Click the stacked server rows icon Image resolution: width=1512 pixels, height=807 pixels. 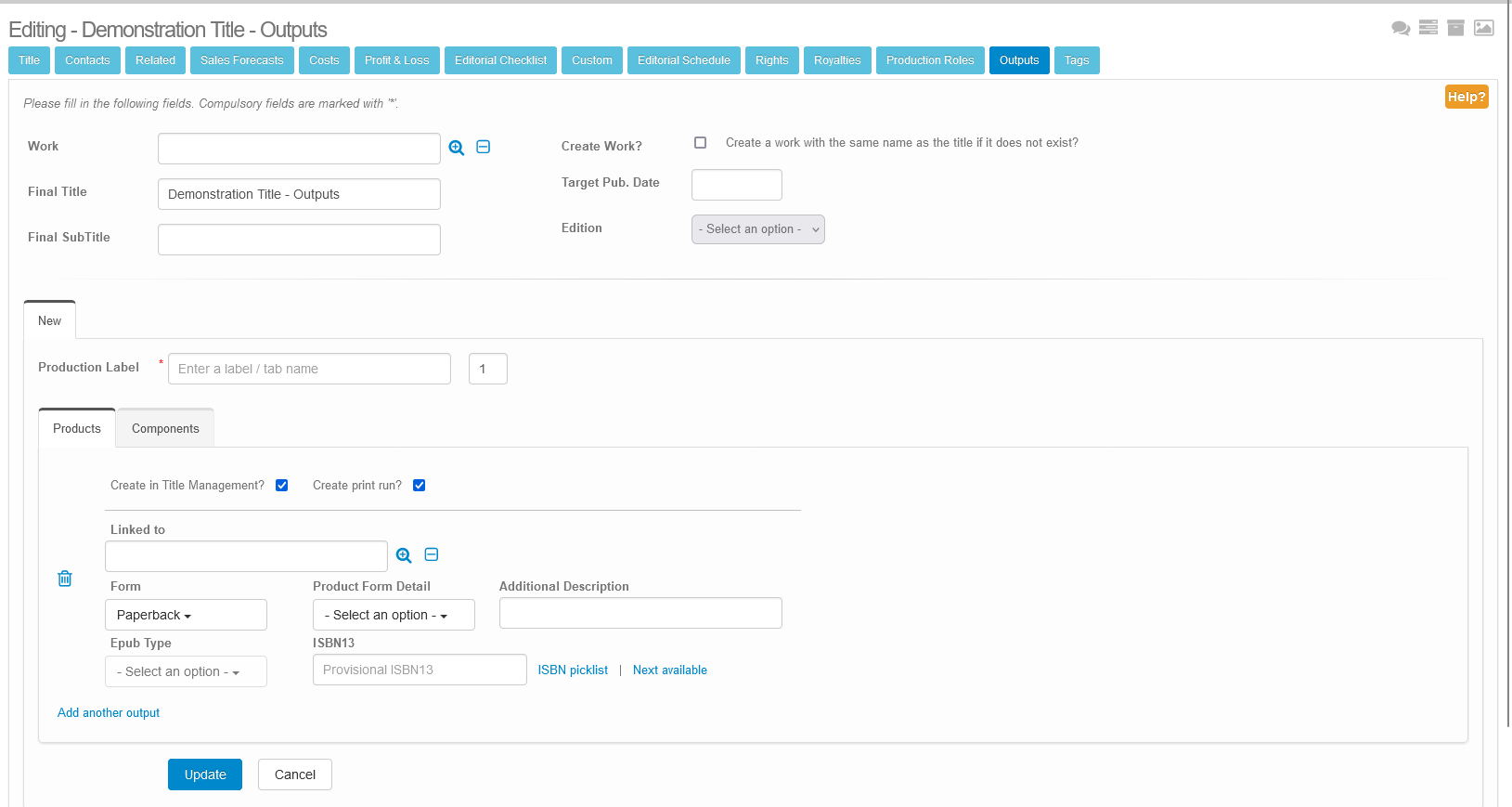tap(1428, 28)
